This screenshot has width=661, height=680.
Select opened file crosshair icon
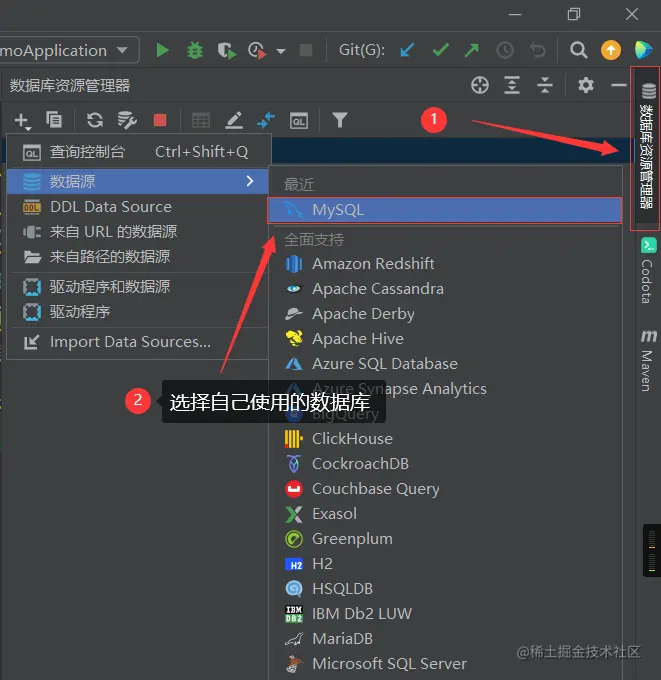480,85
